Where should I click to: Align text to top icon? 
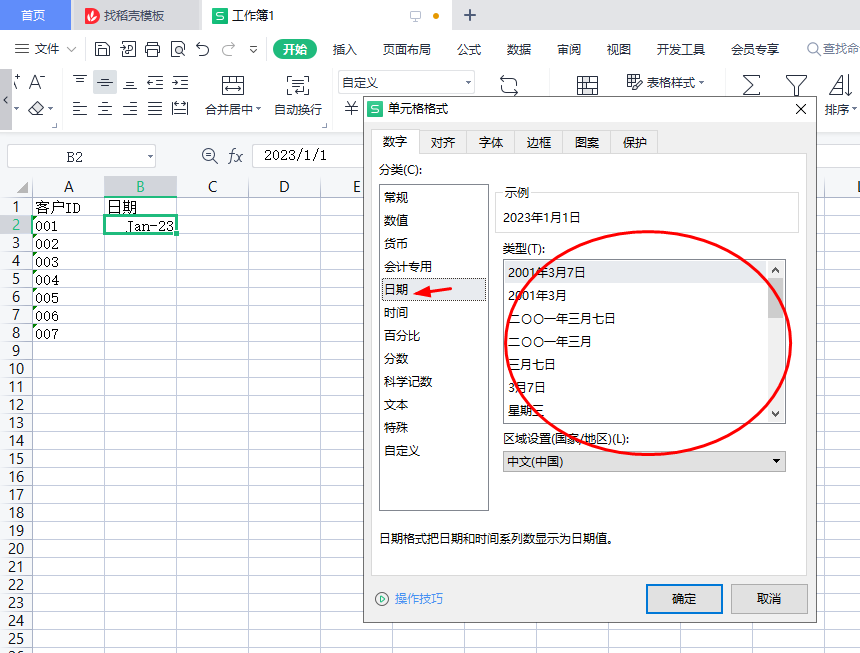80,82
